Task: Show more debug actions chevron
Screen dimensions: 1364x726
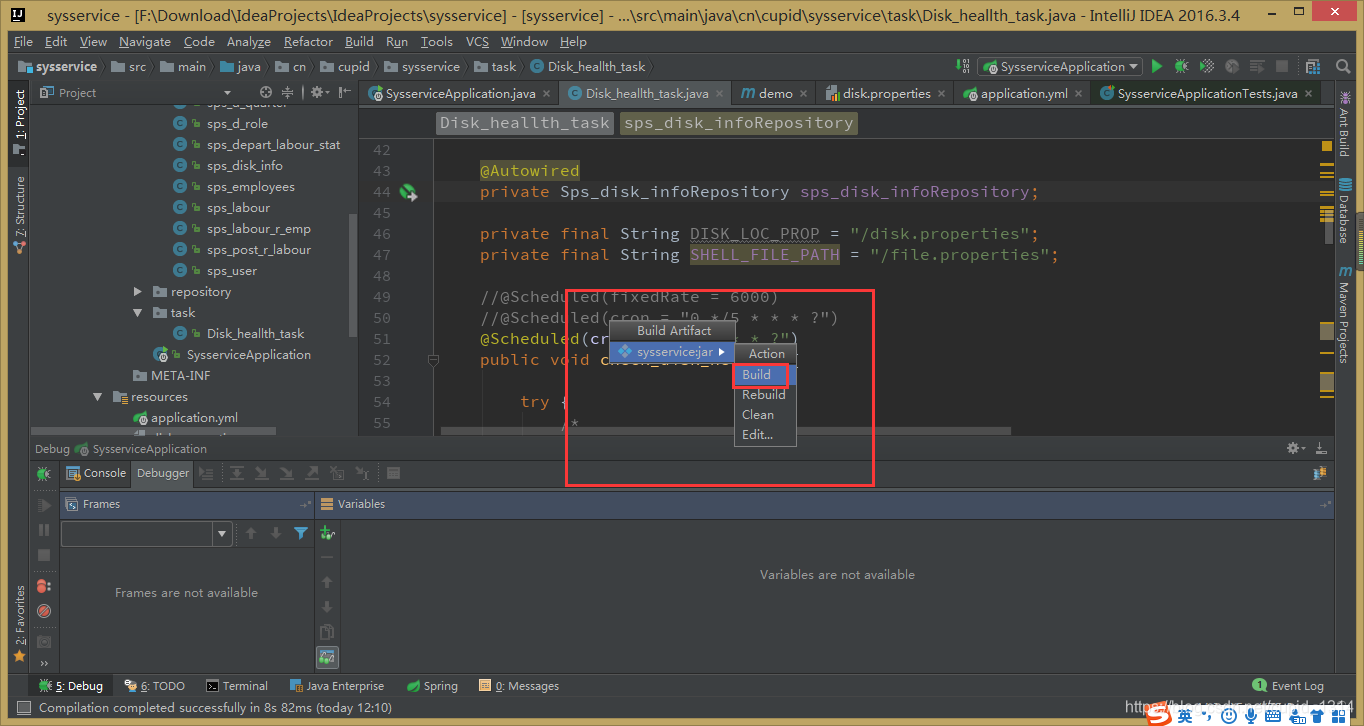Action: [x=44, y=664]
